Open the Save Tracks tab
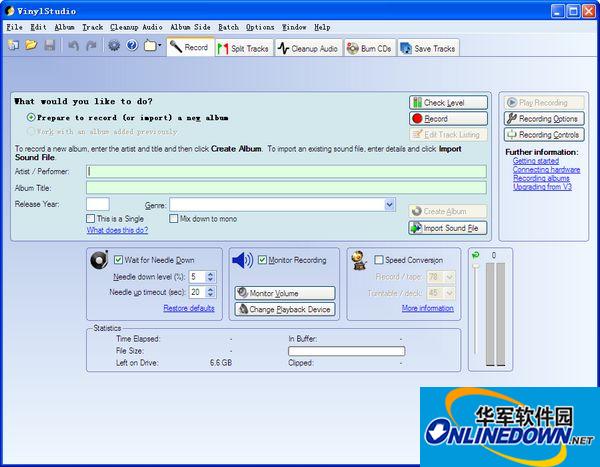This screenshot has width=600, height=467. coord(428,48)
